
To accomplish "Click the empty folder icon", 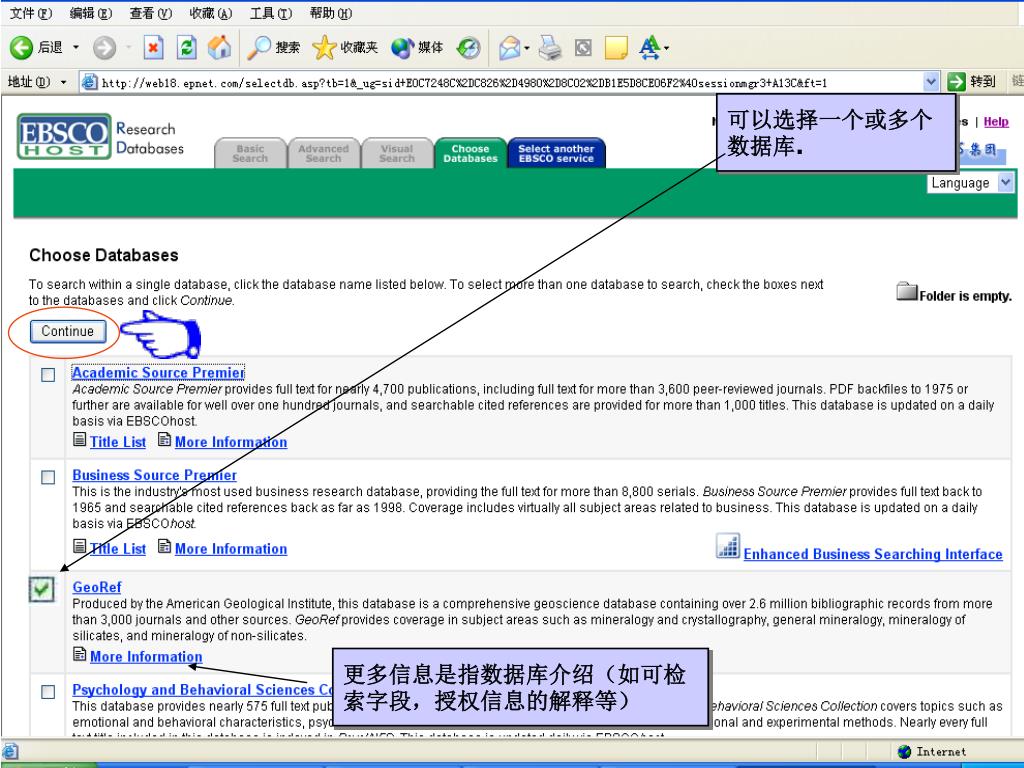I will (x=906, y=291).
